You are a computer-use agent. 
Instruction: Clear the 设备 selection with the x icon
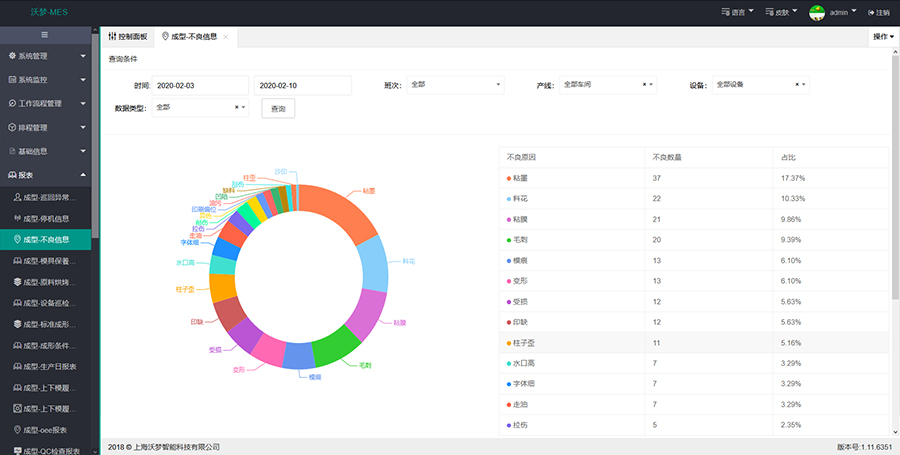click(x=797, y=85)
